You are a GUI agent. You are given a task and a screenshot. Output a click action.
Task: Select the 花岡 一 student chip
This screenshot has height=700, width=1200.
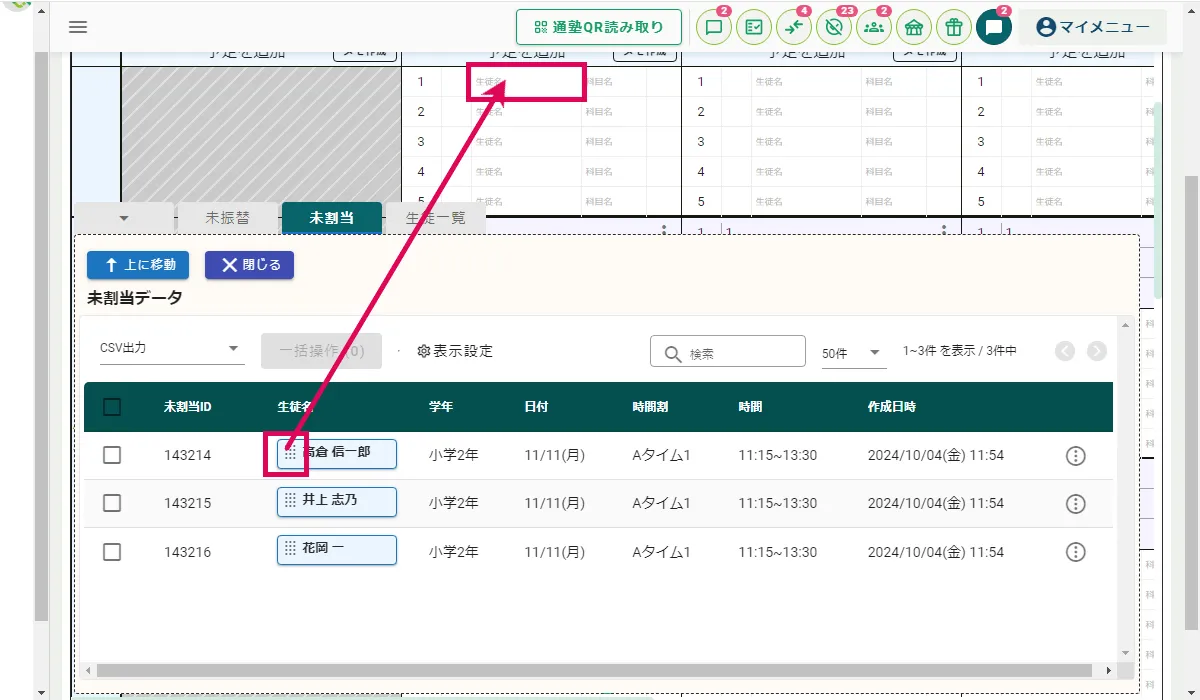tap(337, 549)
